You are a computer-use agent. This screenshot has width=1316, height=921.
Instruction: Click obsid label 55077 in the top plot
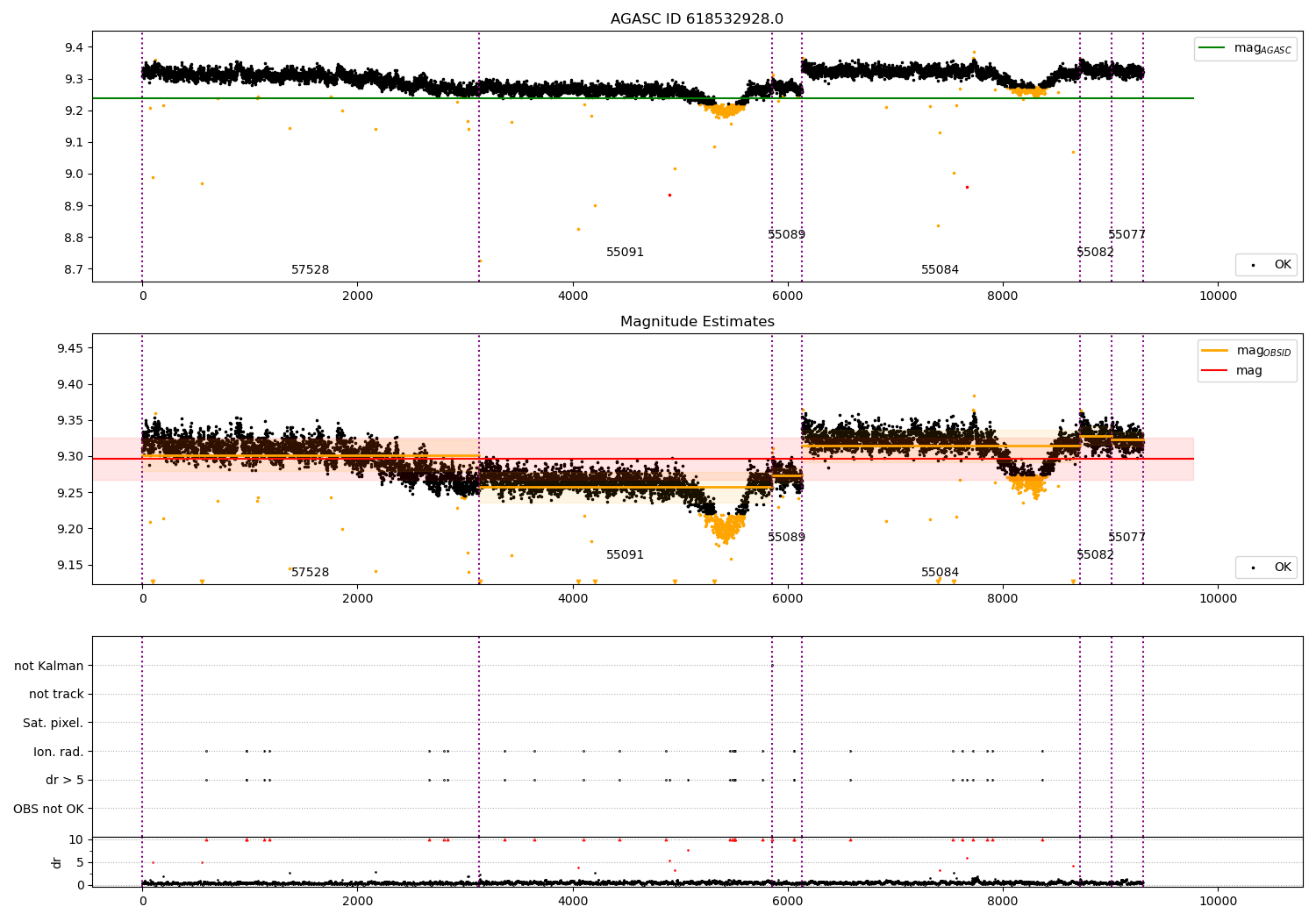(x=1127, y=235)
